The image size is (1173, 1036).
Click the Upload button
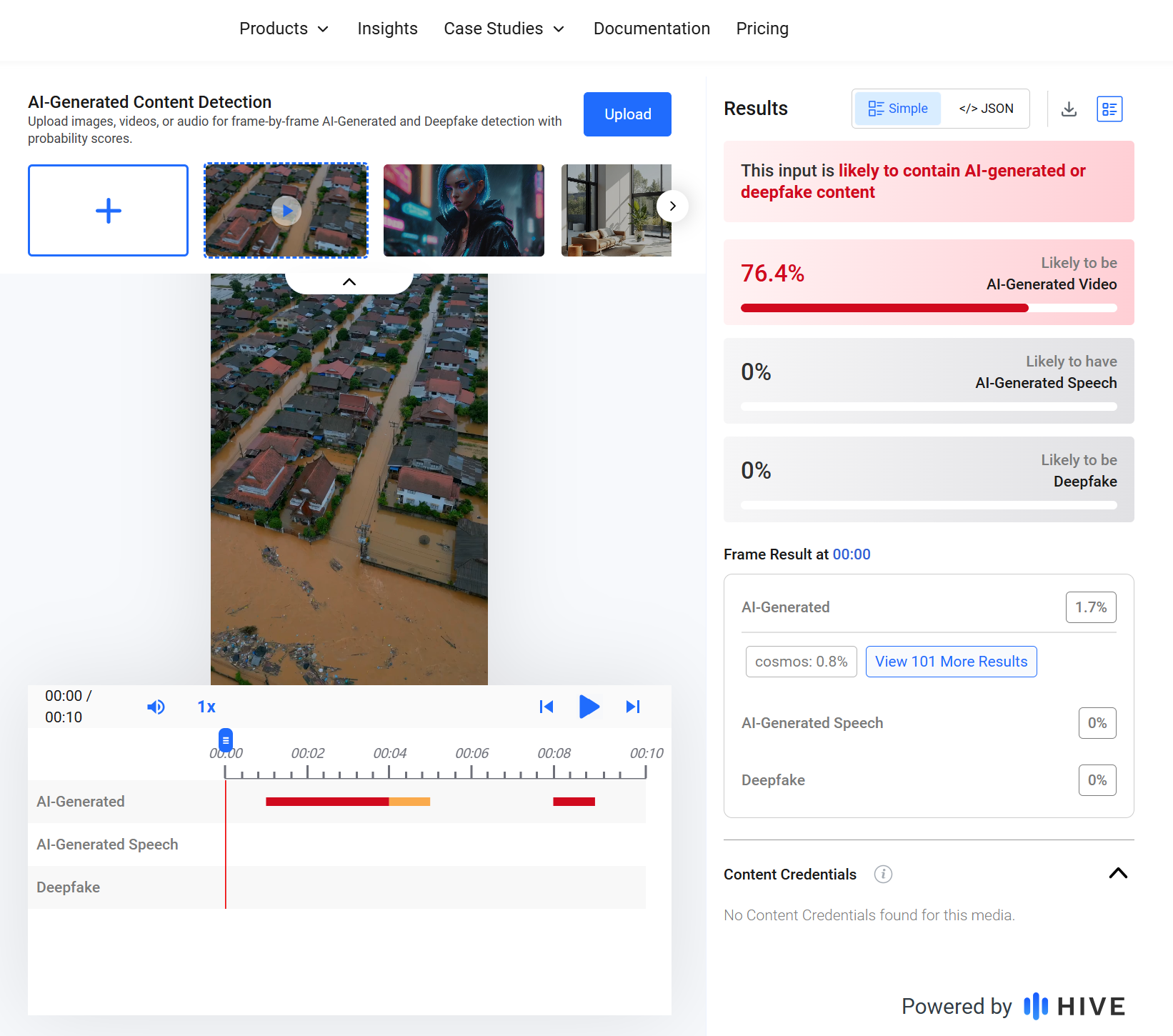pos(627,114)
